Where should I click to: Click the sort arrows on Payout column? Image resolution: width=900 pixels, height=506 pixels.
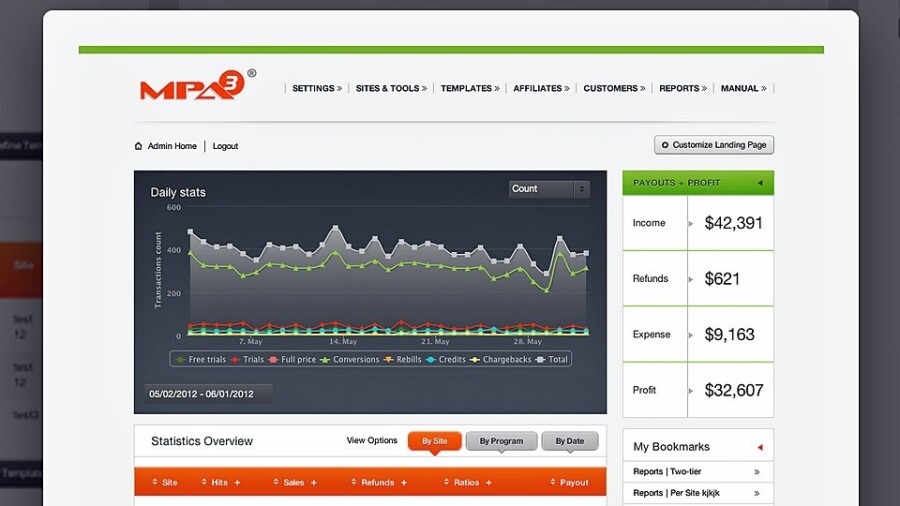[551, 482]
